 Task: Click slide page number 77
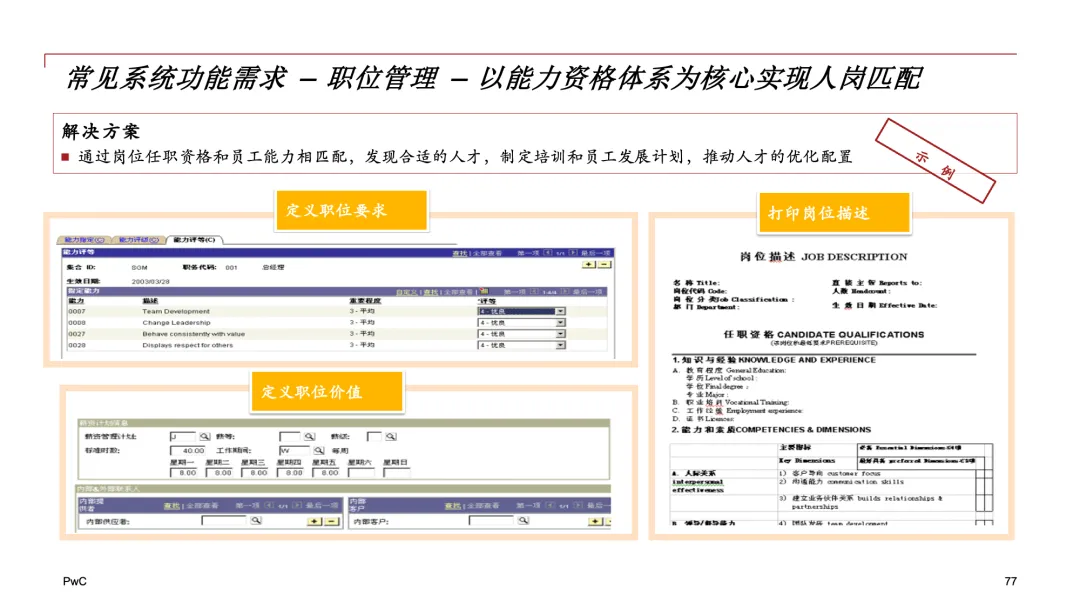point(1010,581)
